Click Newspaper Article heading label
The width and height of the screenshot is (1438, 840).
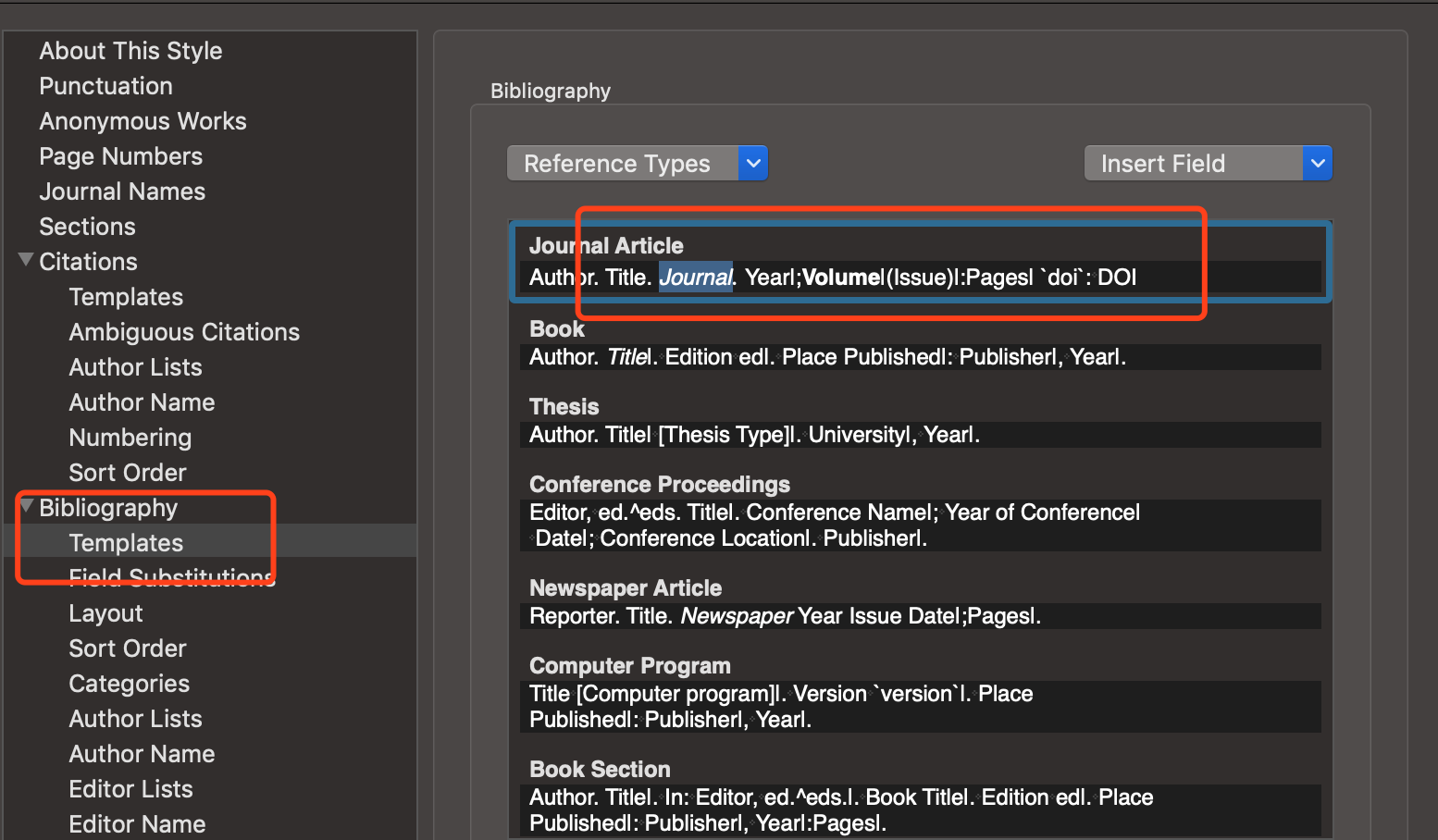coord(626,588)
